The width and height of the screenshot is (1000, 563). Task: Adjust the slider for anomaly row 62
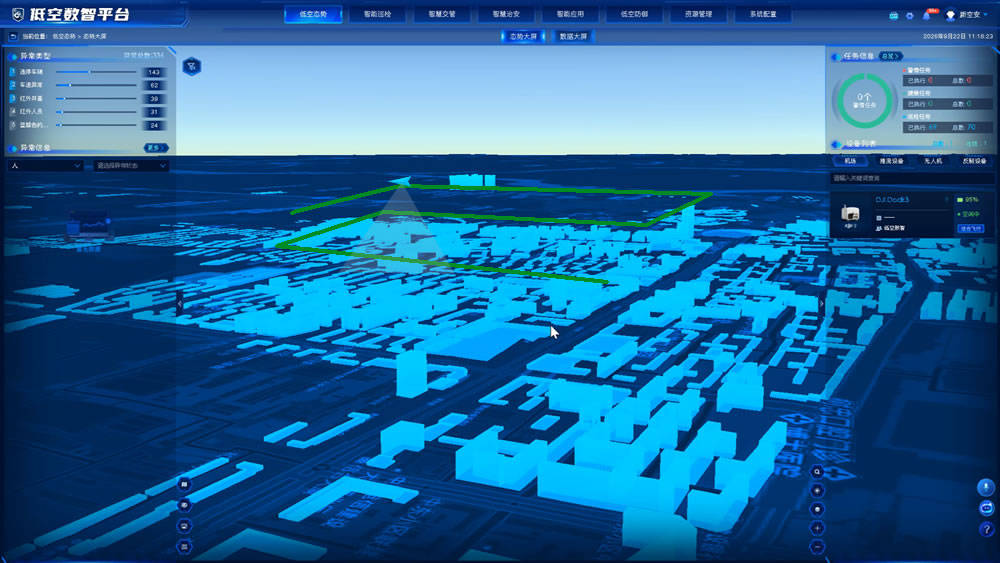click(x=96, y=85)
